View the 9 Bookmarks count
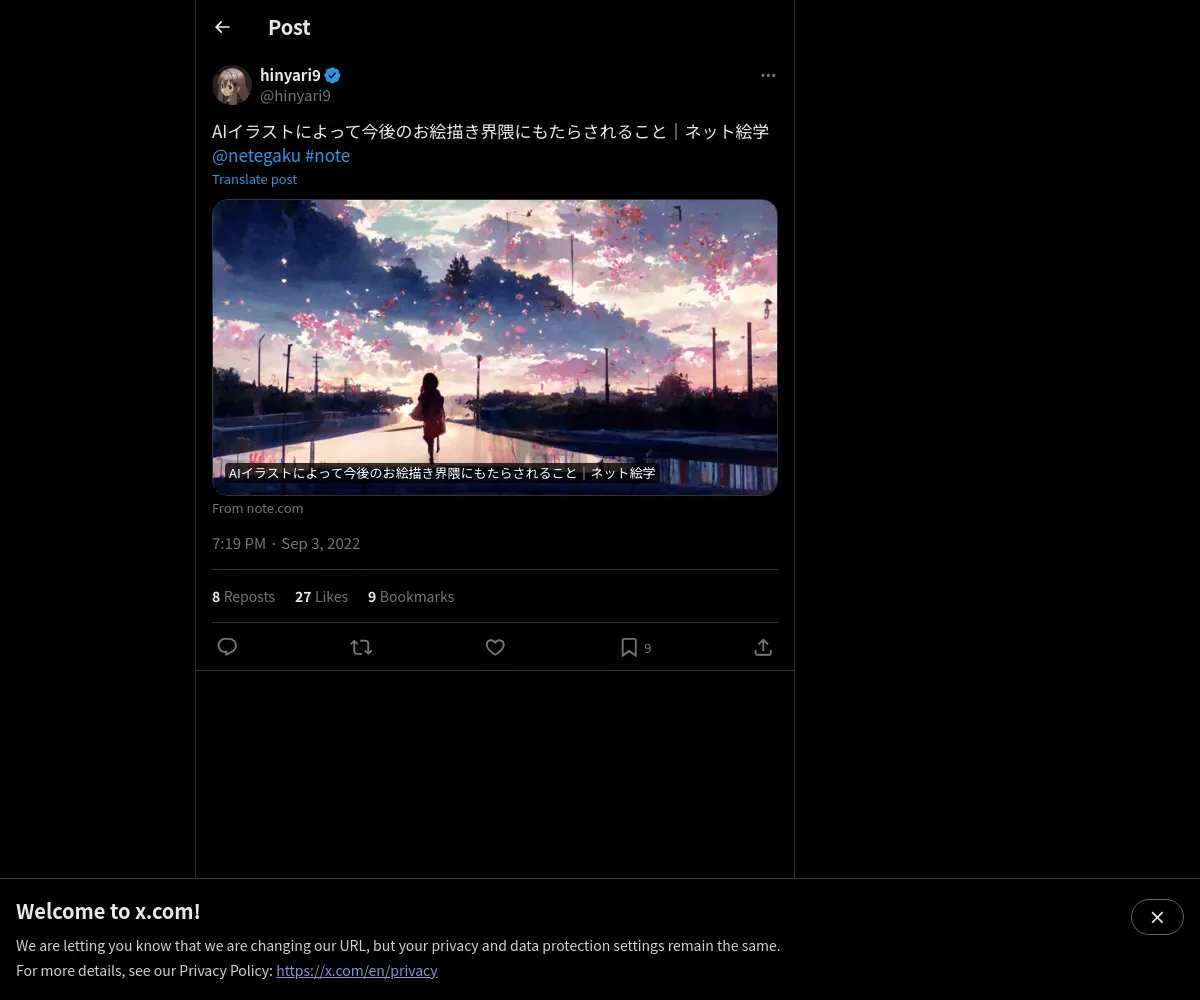The height and width of the screenshot is (1000, 1200). [x=411, y=596]
